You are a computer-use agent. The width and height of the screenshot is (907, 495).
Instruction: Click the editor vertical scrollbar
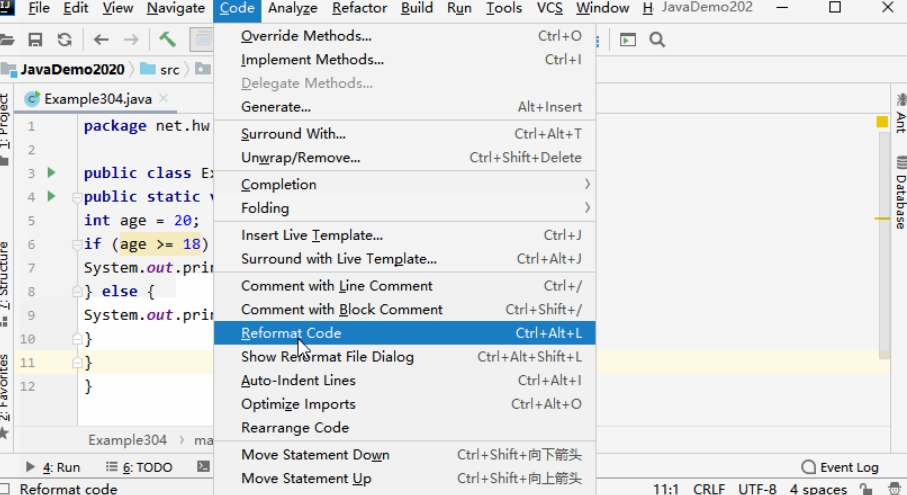click(x=884, y=245)
